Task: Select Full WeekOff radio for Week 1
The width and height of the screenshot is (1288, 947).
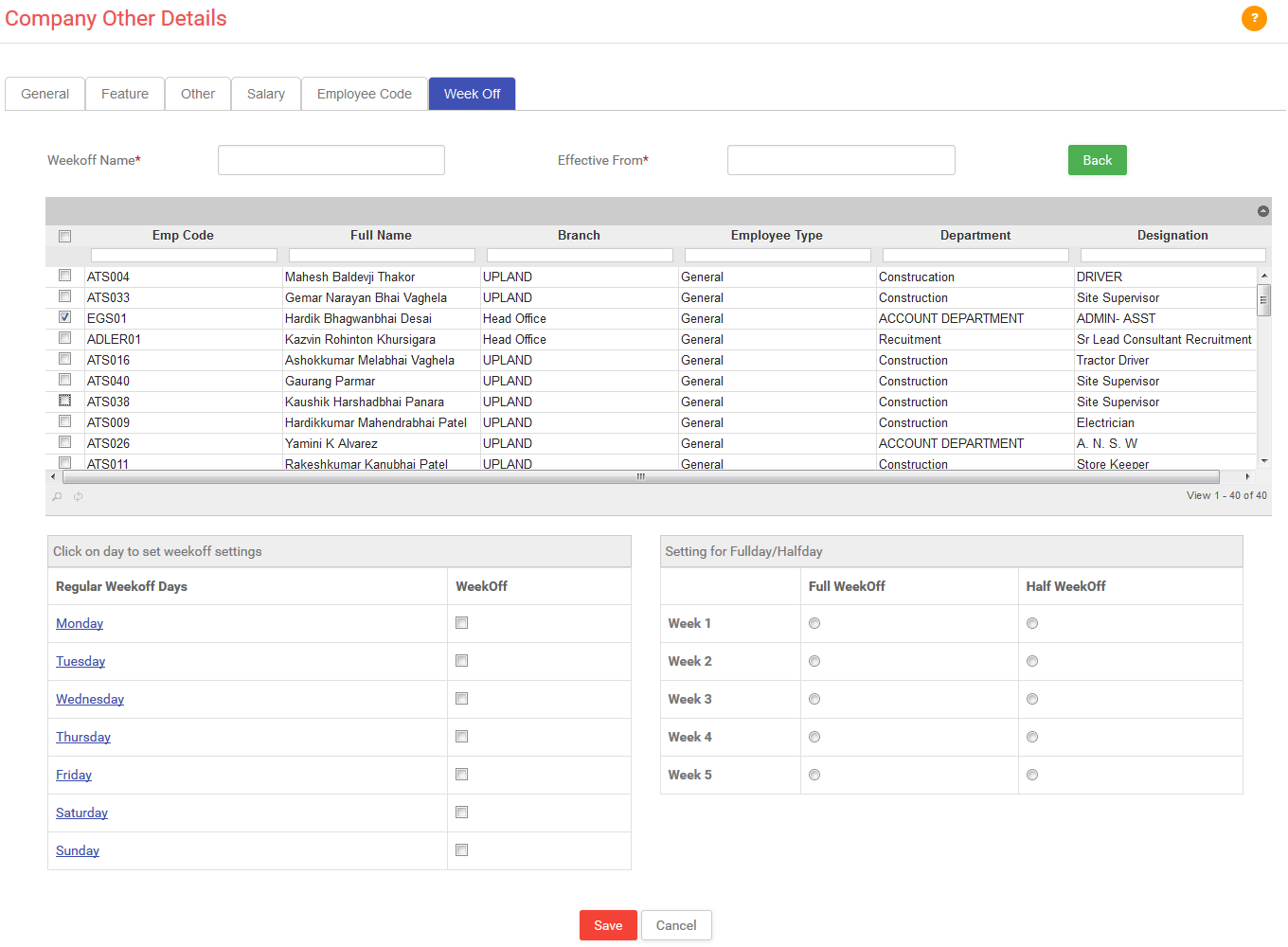Action: 814,623
